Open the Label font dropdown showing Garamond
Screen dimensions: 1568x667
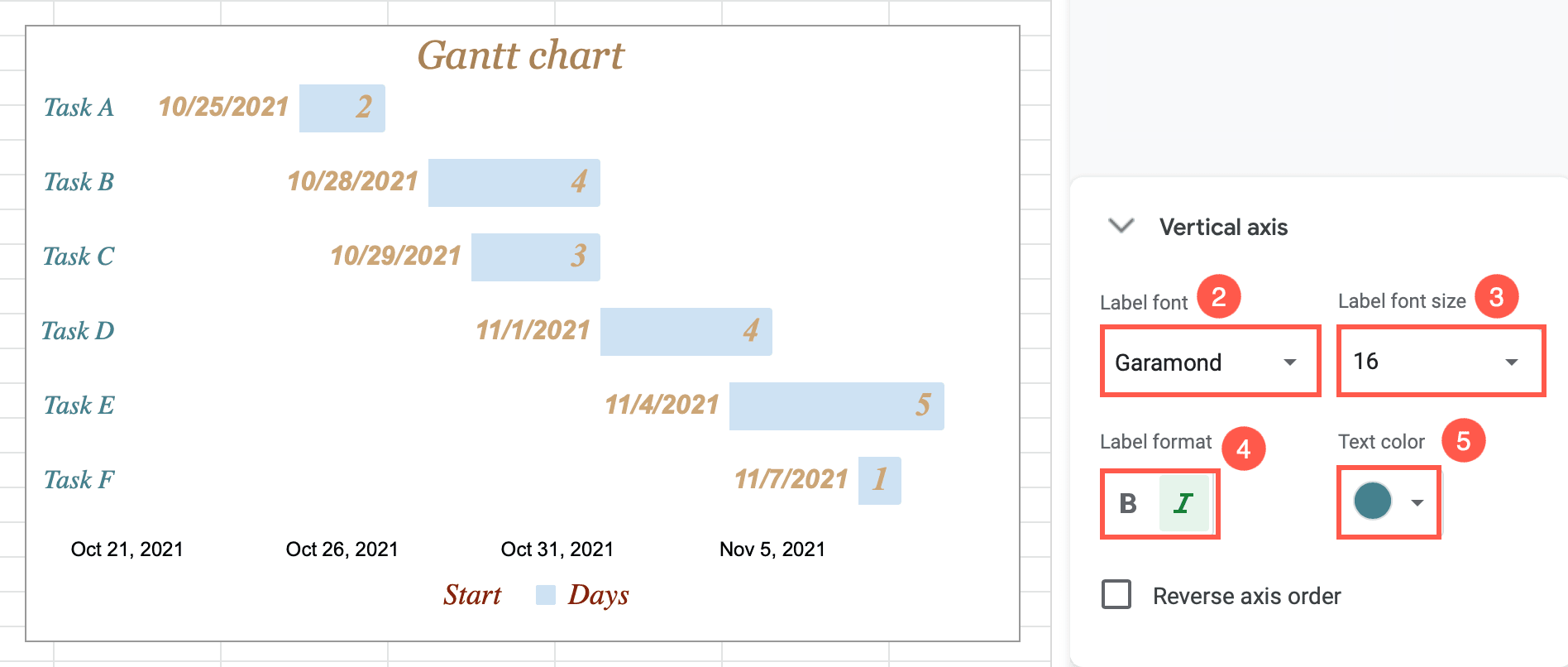coord(1209,362)
